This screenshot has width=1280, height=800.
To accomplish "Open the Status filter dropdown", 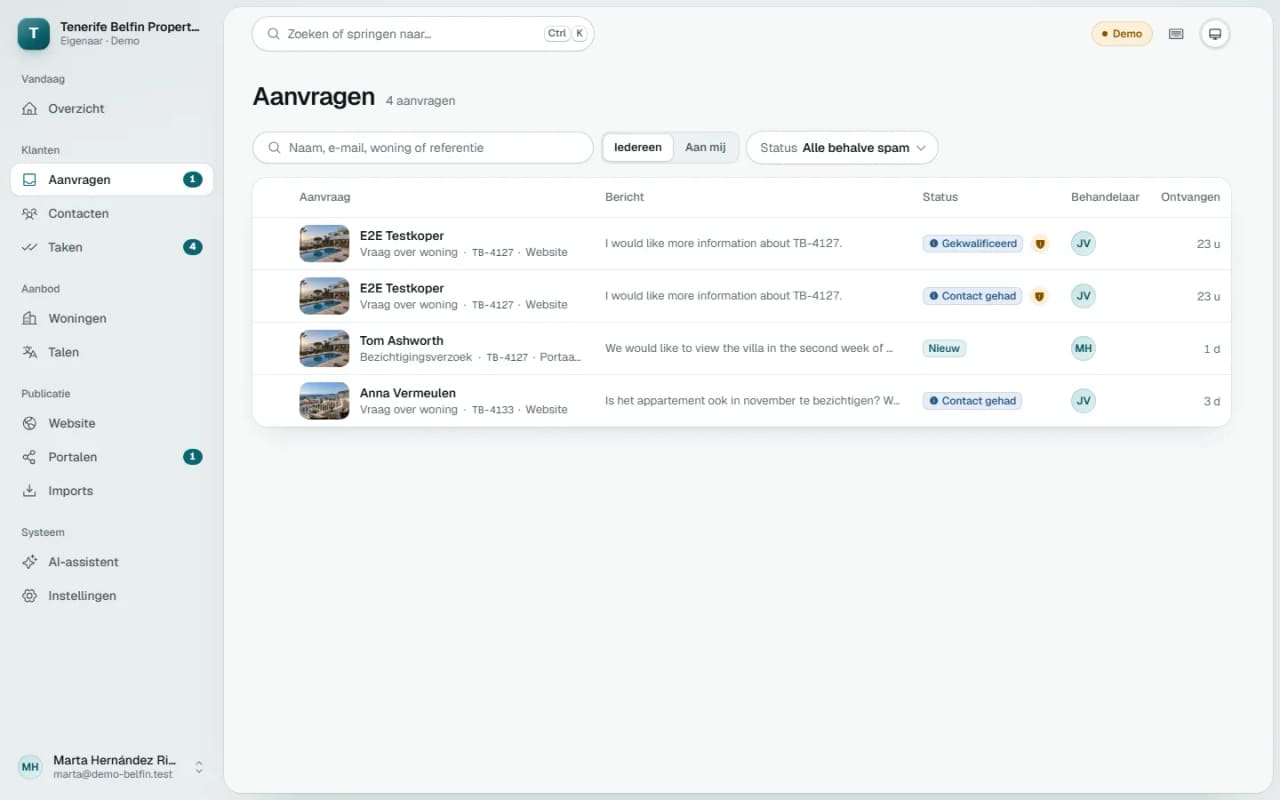I will coord(842,148).
